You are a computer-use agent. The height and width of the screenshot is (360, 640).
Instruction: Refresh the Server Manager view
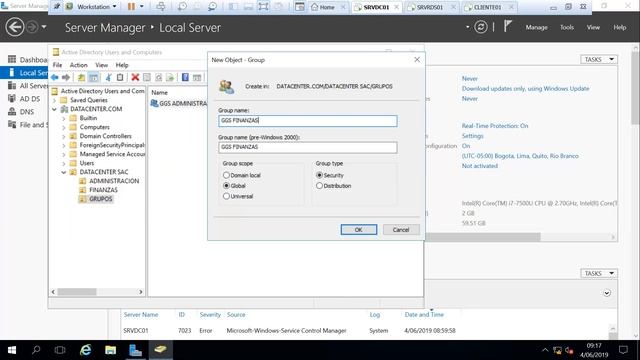pos(481,27)
